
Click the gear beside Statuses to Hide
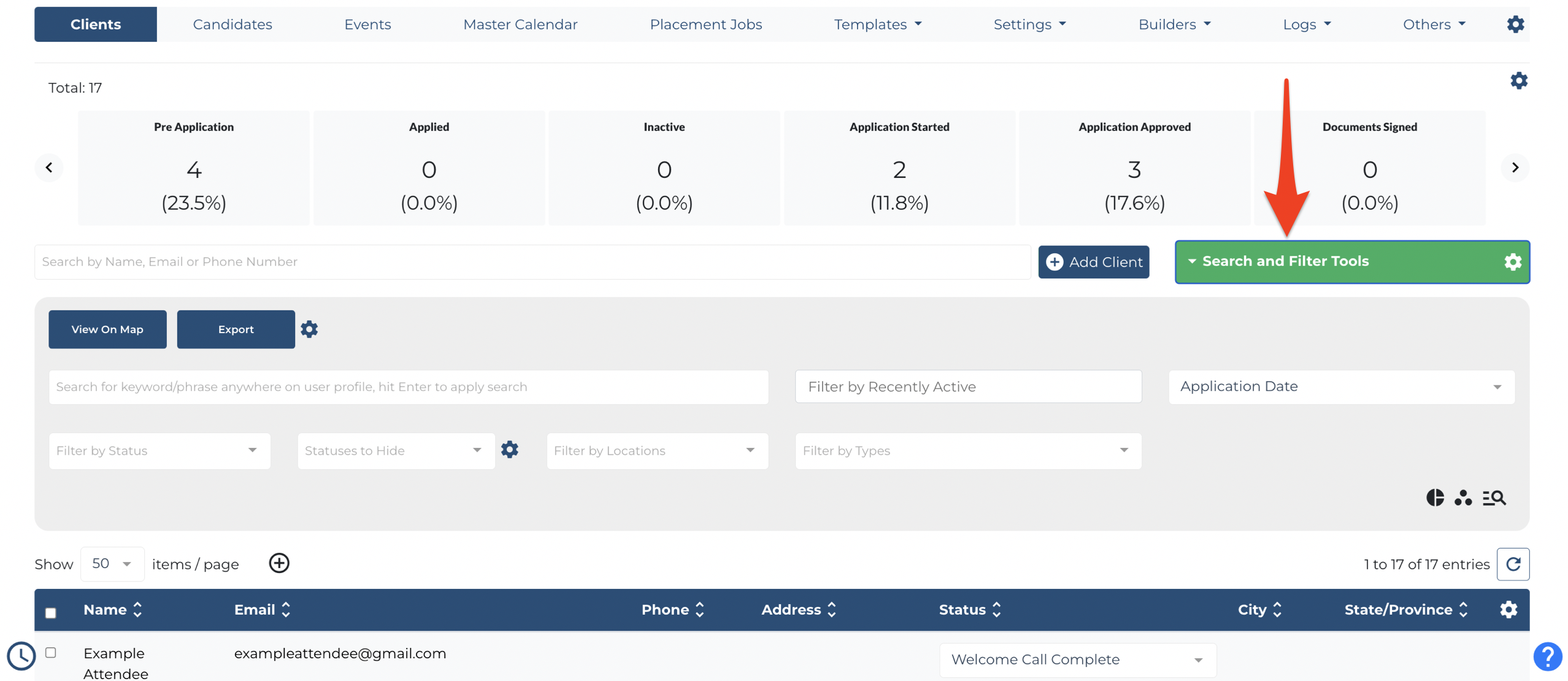click(509, 450)
